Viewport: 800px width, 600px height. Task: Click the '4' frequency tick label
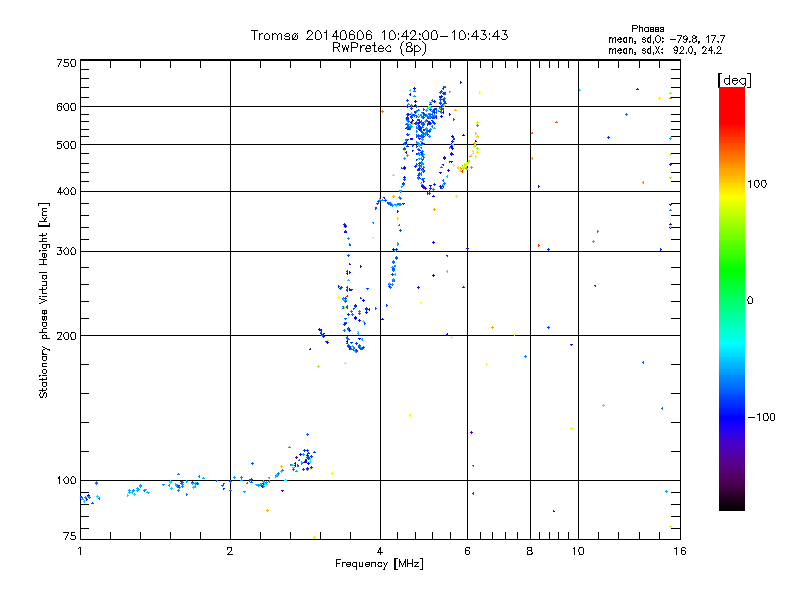(x=380, y=551)
